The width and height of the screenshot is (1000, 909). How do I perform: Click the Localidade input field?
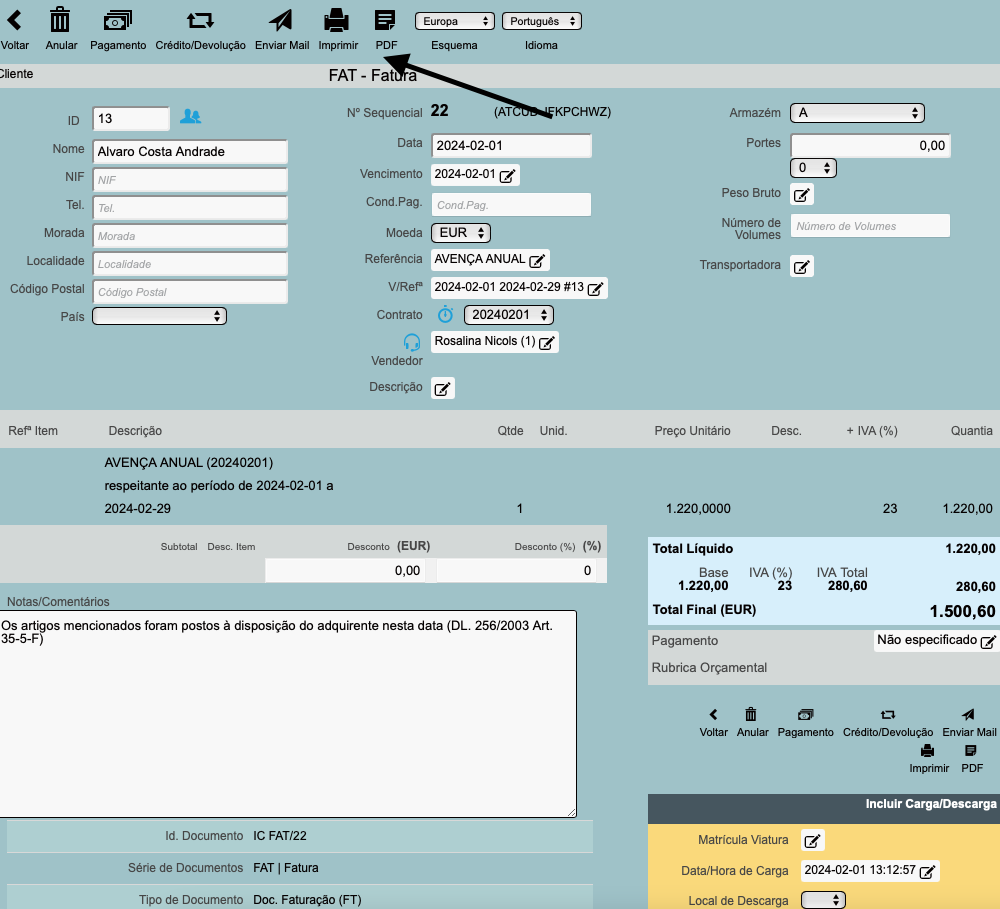pos(190,264)
